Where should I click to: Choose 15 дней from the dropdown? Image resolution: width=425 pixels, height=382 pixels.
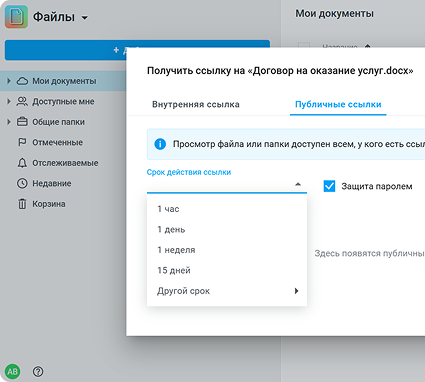[x=227, y=270]
